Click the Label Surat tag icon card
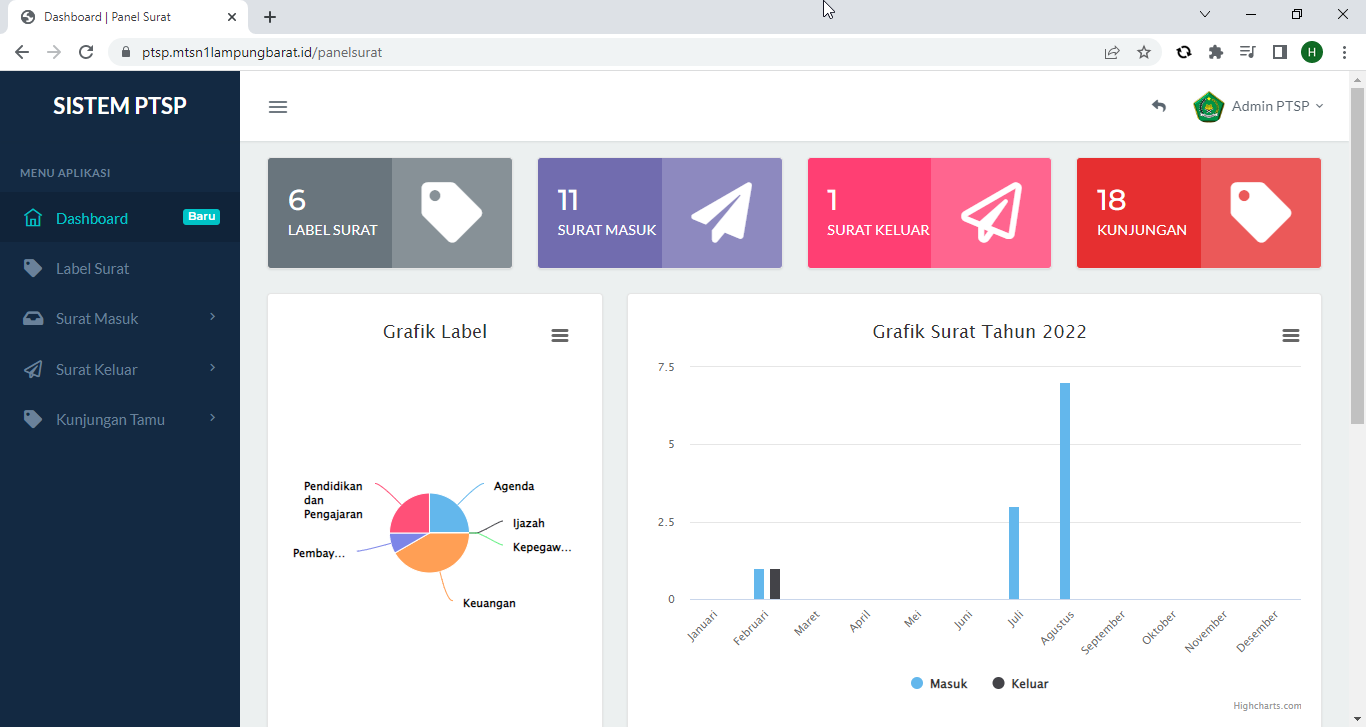 pyautogui.click(x=451, y=213)
